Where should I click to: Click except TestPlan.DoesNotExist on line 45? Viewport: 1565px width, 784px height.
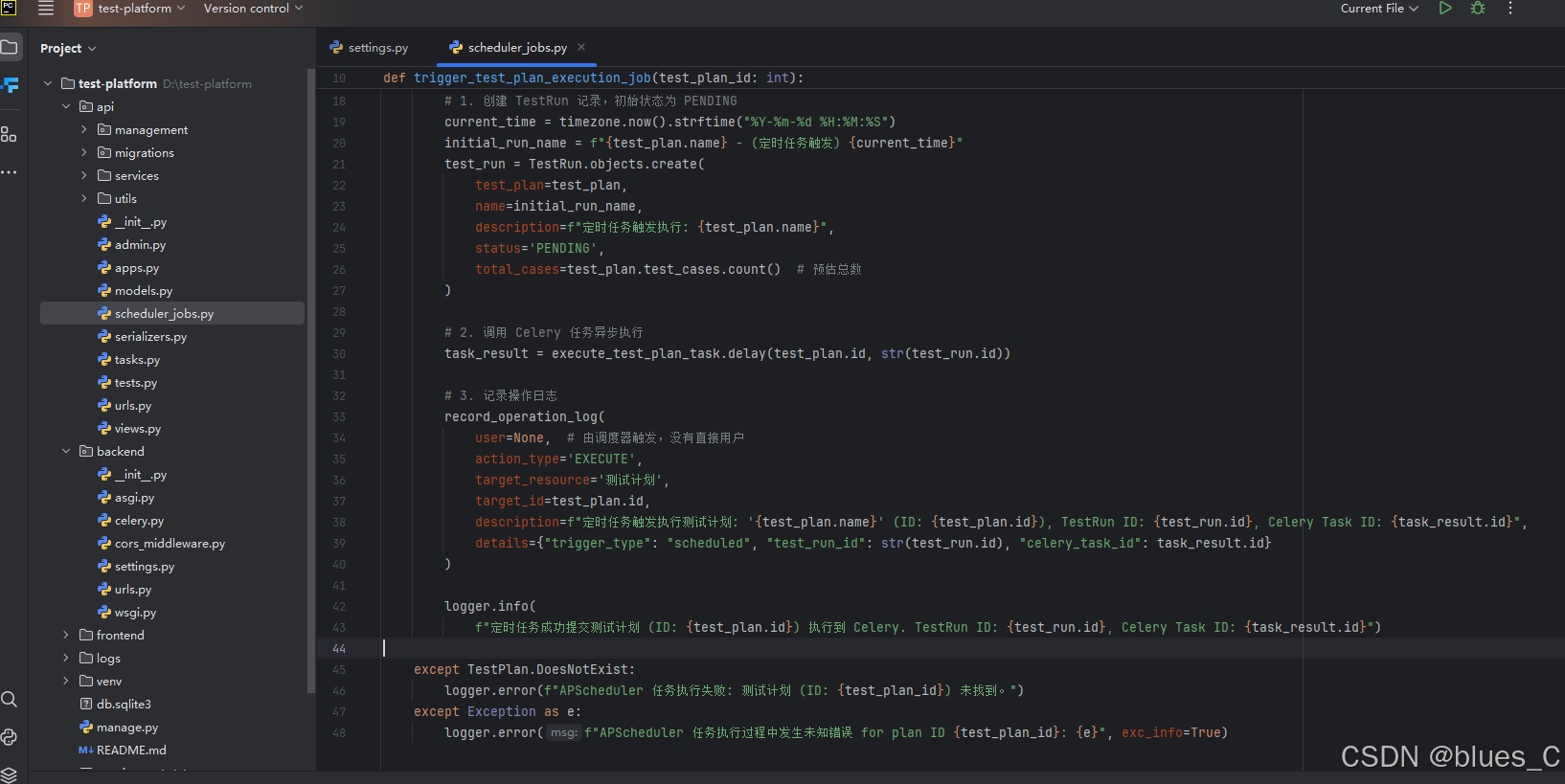point(524,670)
